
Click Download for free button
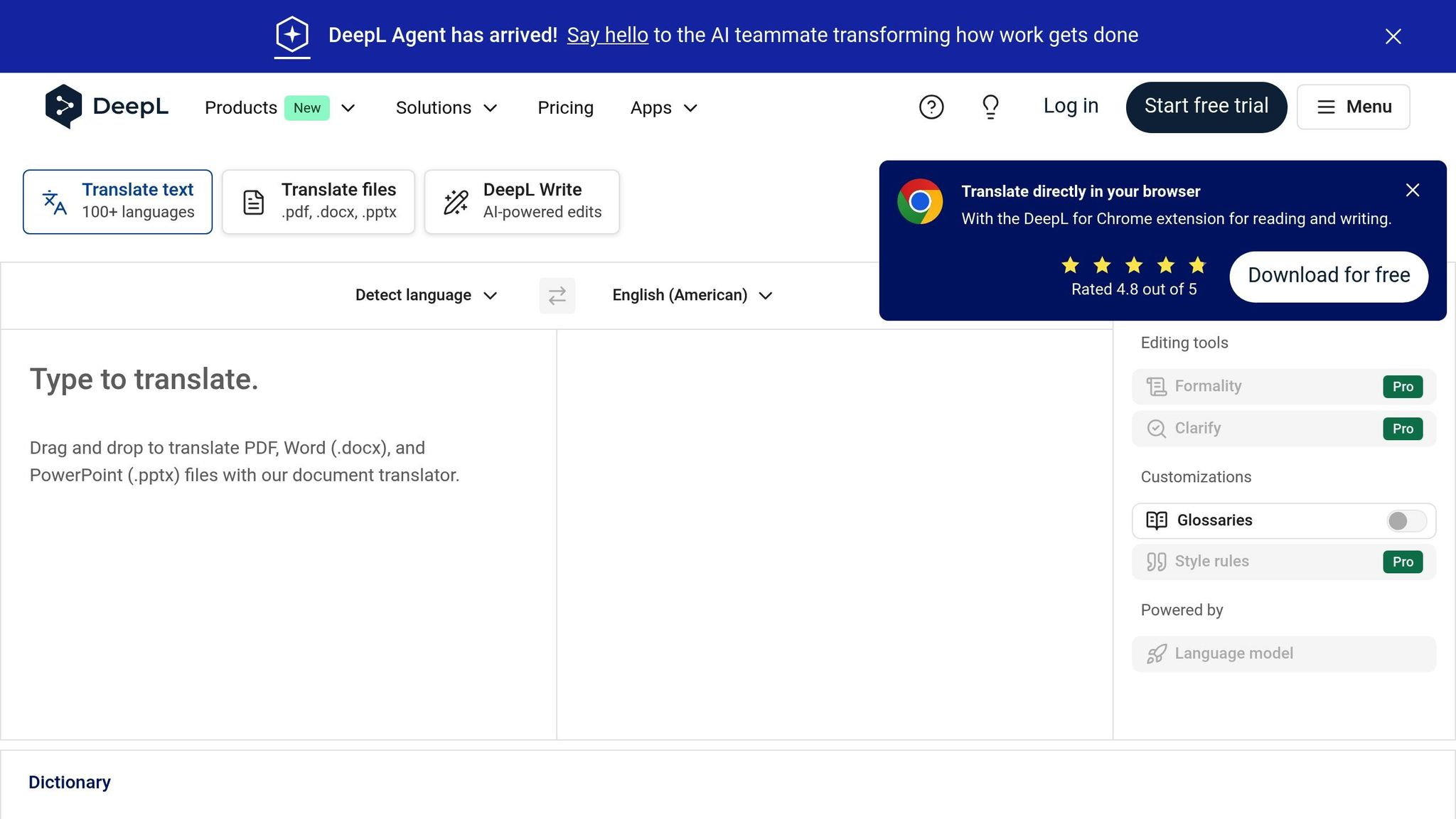pyautogui.click(x=1328, y=276)
